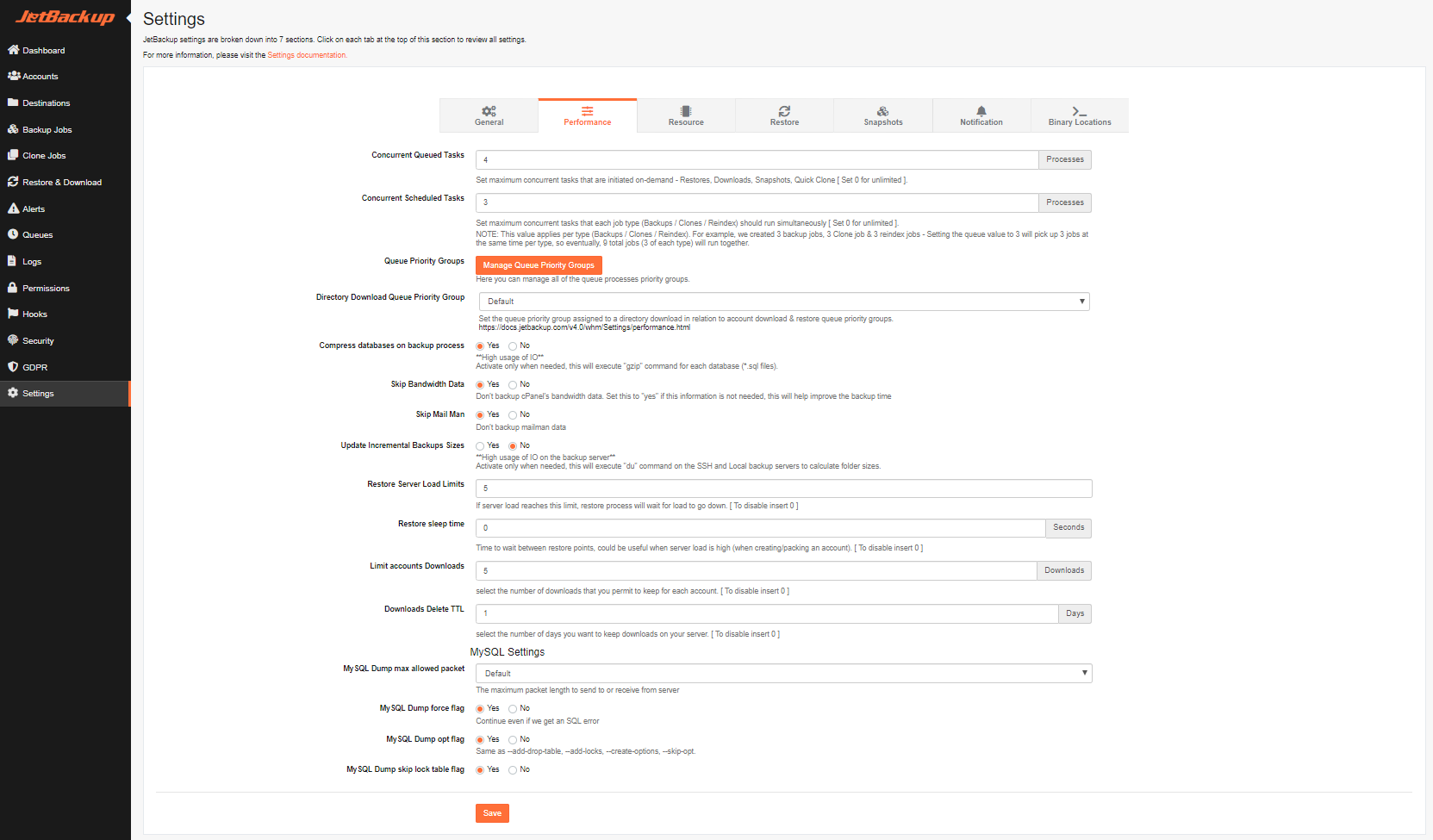
Task: Click the Binary Locations terminal icon
Action: [x=1080, y=111]
